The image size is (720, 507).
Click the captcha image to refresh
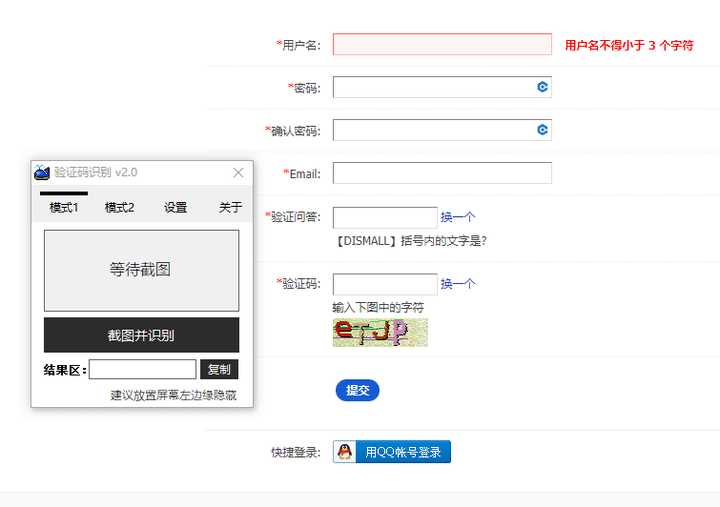[380, 332]
